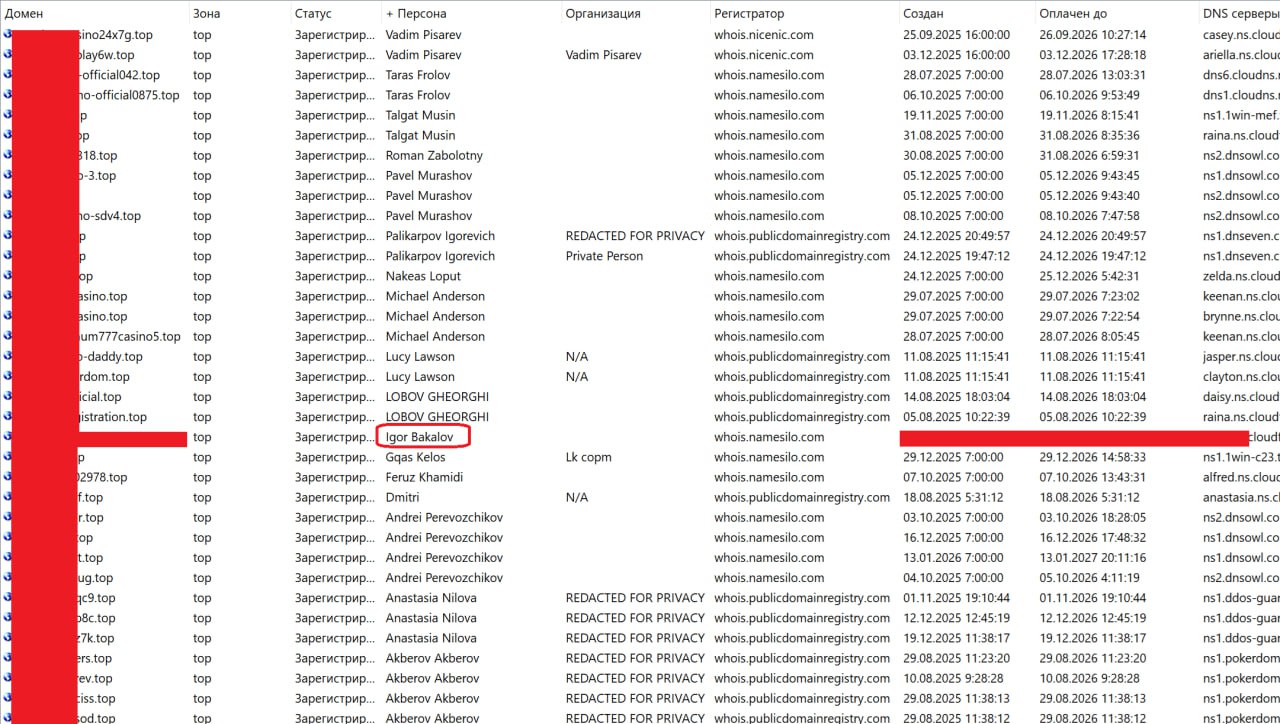
Task: Click the globe icon in the Feruz Khamidi row
Action: pyautogui.click(x=7, y=477)
